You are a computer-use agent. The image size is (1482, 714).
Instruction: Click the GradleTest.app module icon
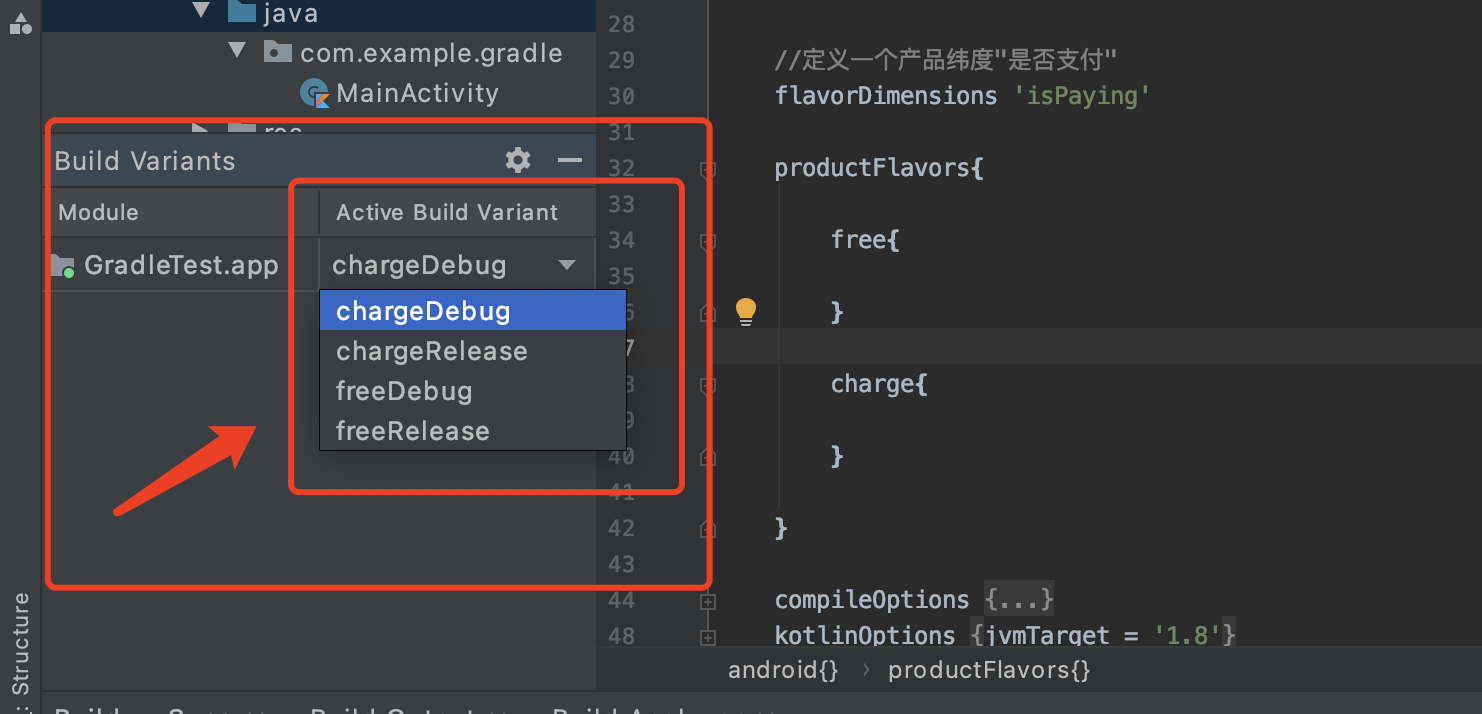[63, 267]
